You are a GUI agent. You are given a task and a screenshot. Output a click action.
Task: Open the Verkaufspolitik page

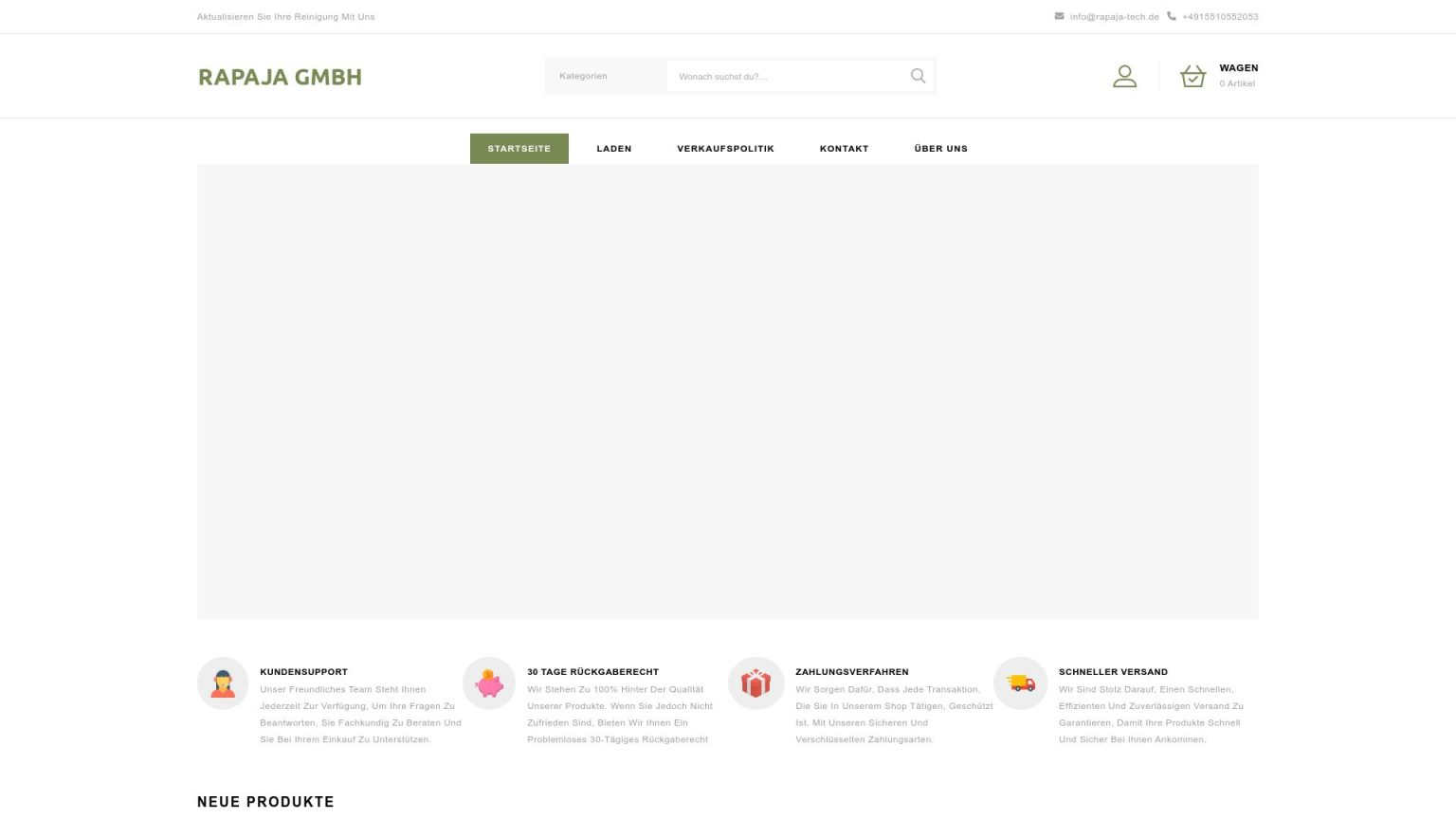point(725,149)
